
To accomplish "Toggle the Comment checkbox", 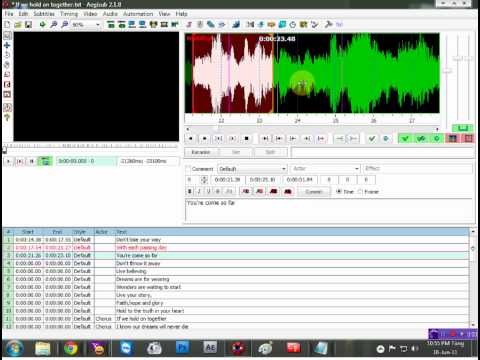I will click(188, 169).
